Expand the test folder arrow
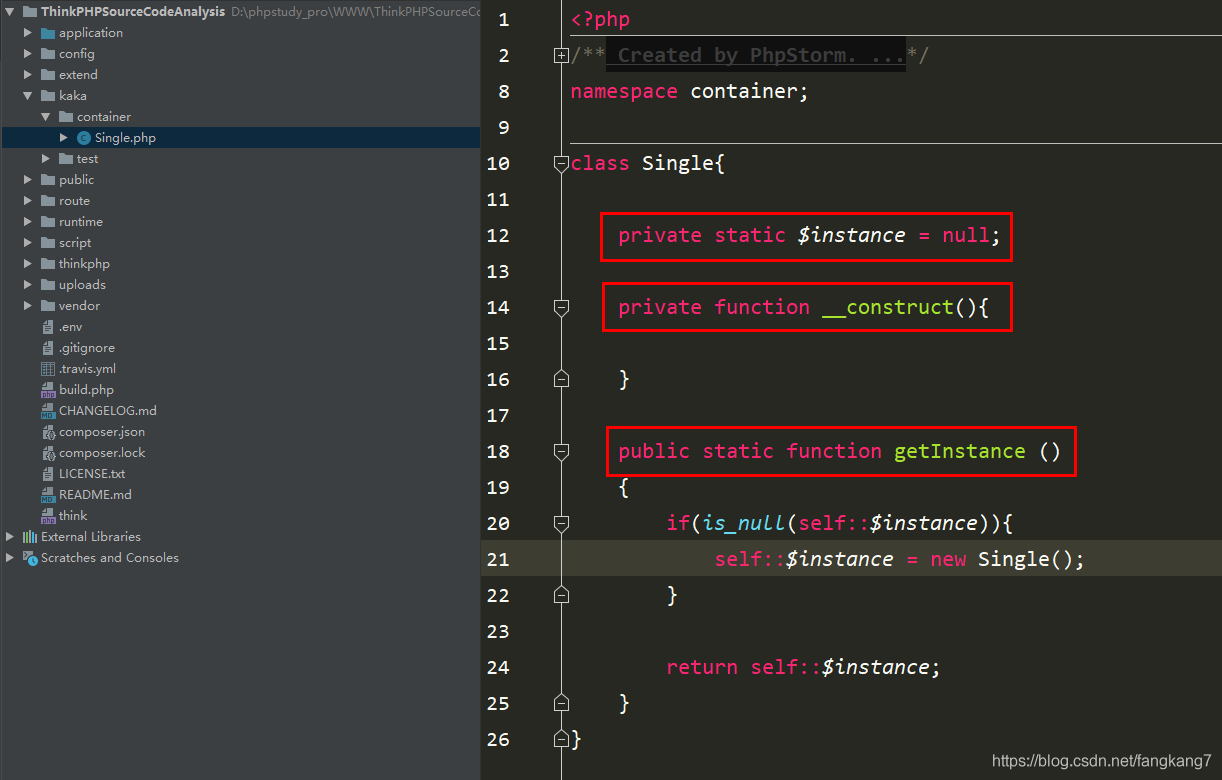The width and height of the screenshot is (1222, 780). point(46,159)
